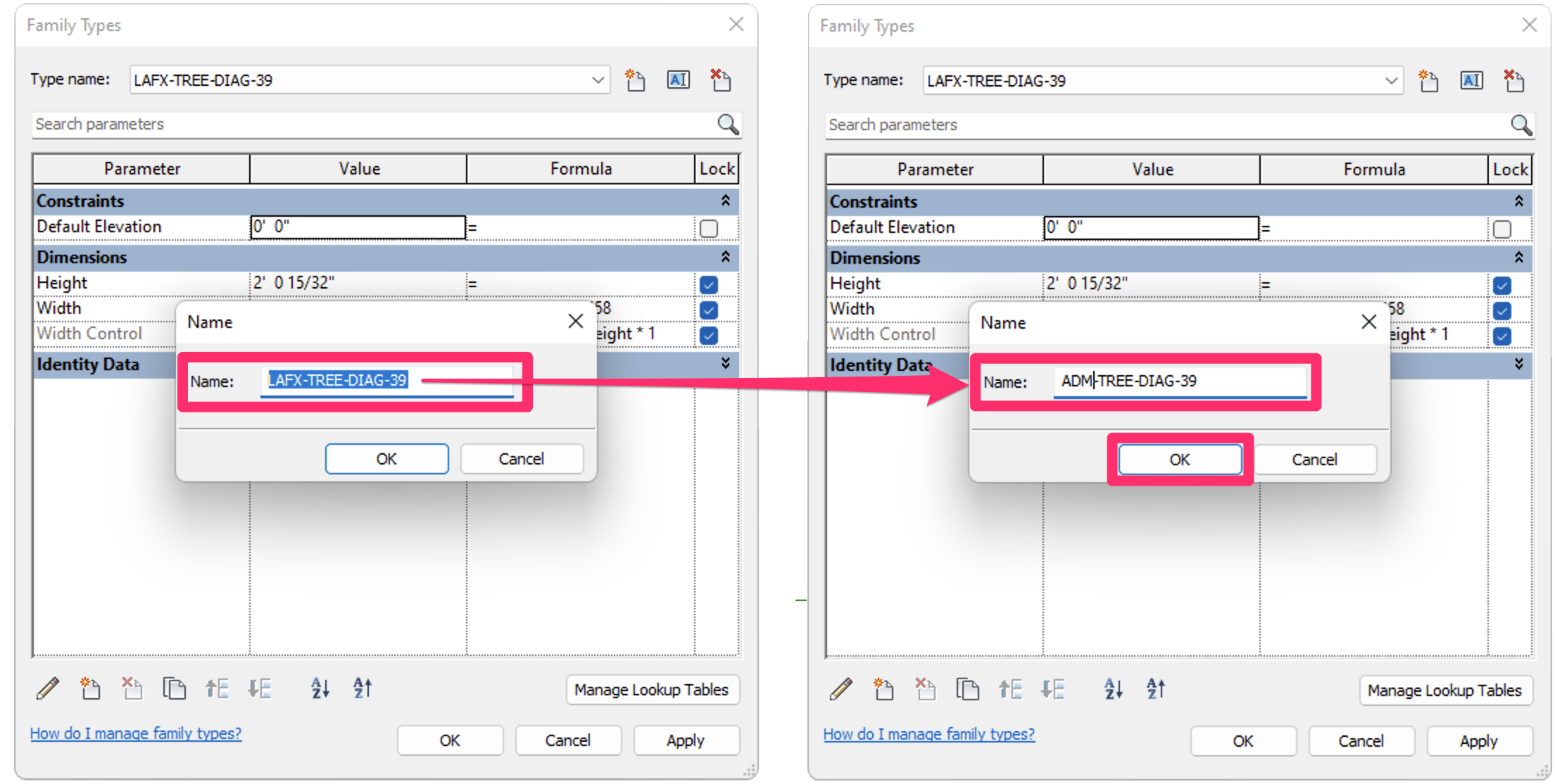1555x784 pixels.
Task: Click New Parameter icon in right window bottom toolbar
Action: 883,689
